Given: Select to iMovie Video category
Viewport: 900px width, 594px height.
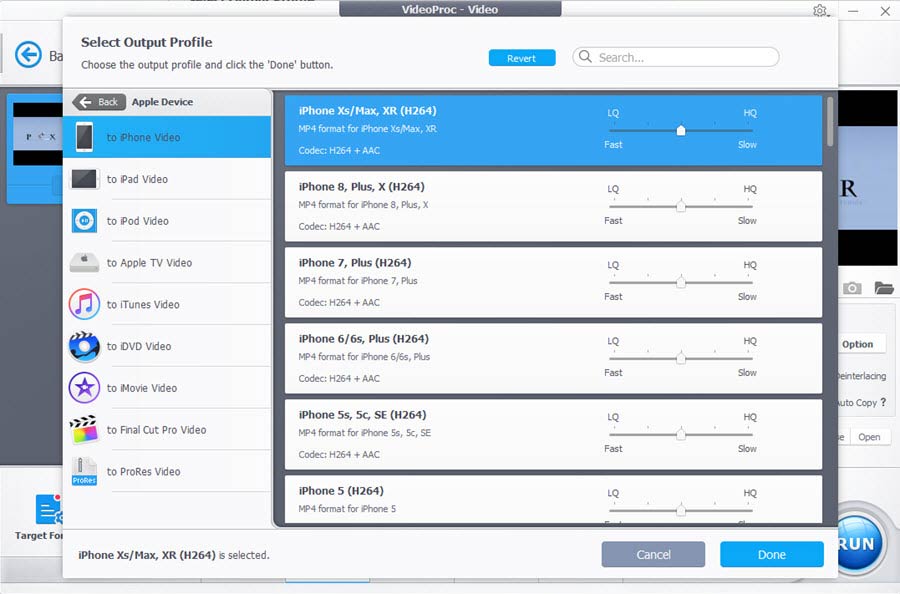Looking at the screenshot, I should pyautogui.click(x=167, y=388).
